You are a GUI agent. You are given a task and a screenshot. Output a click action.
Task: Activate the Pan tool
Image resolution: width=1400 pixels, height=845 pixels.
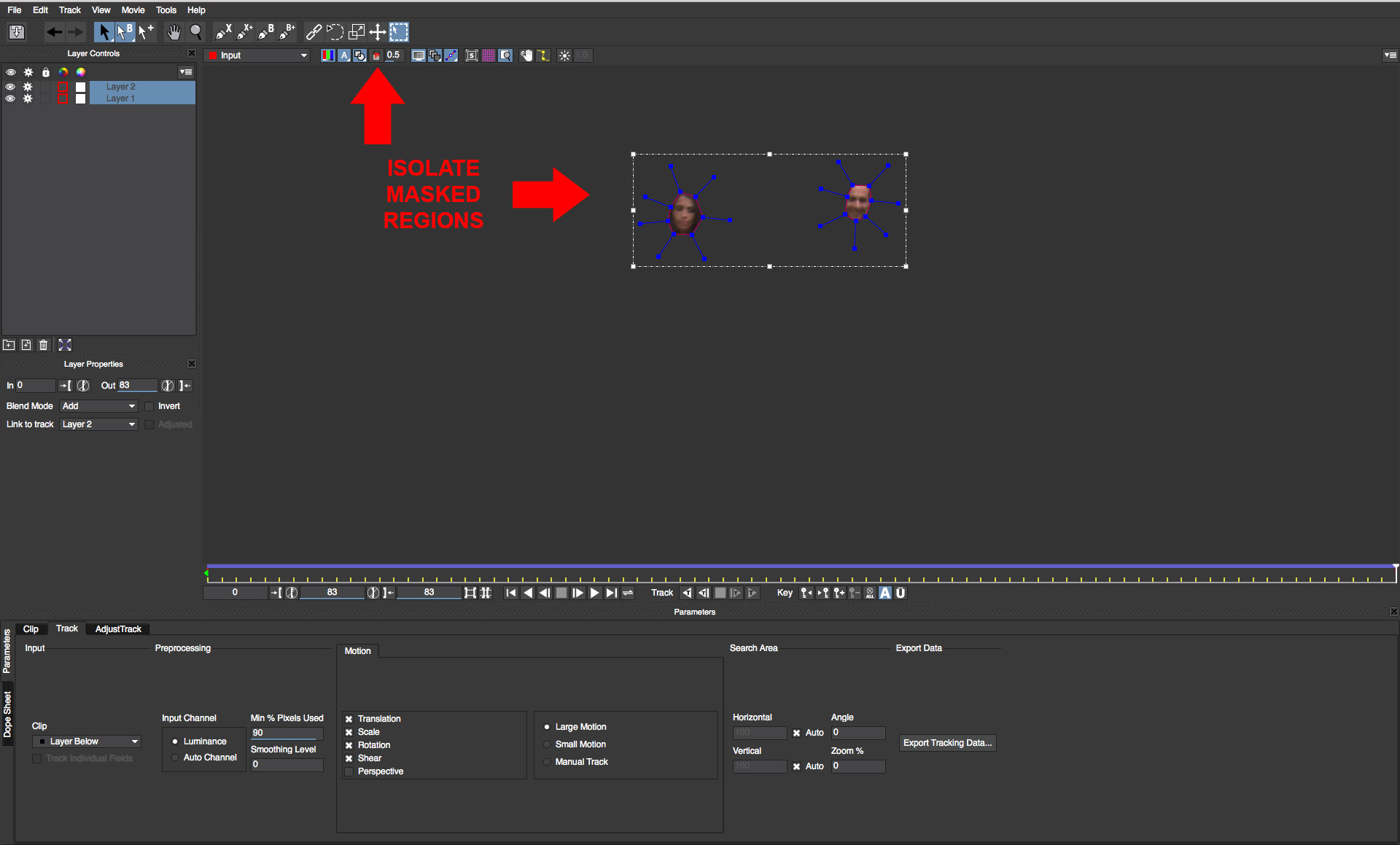tap(174, 31)
